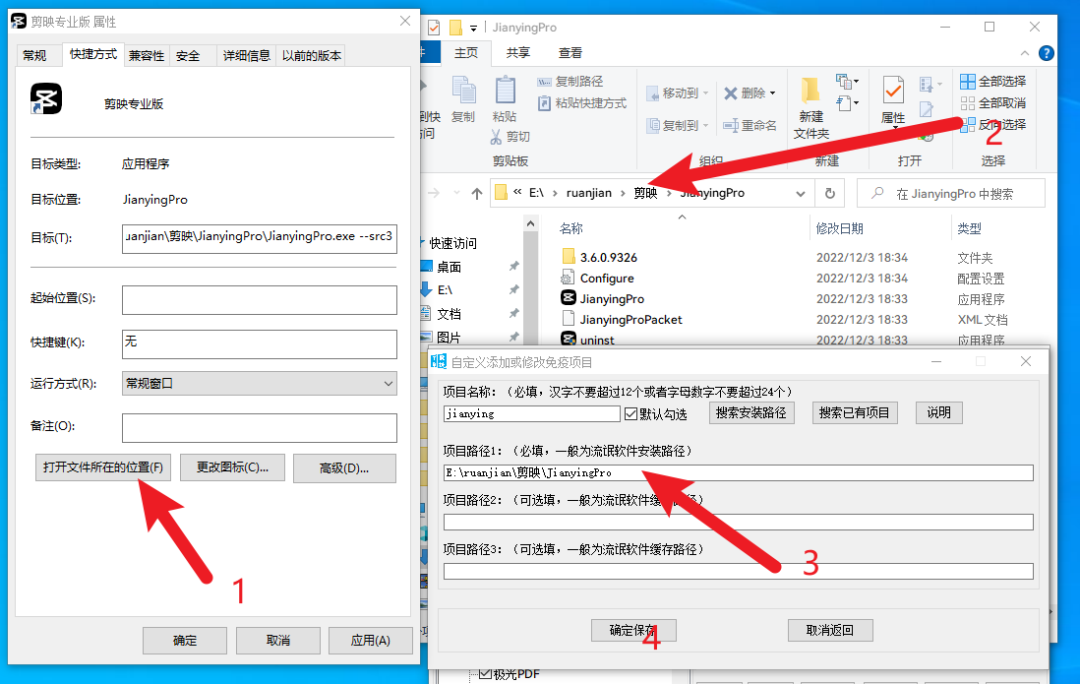
Task: Click 桌面 in quick access pane
Action: 448,267
